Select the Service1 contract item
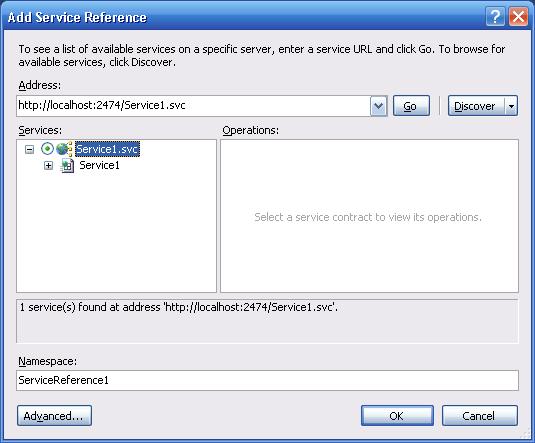 pyautogui.click(x=99, y=166)
